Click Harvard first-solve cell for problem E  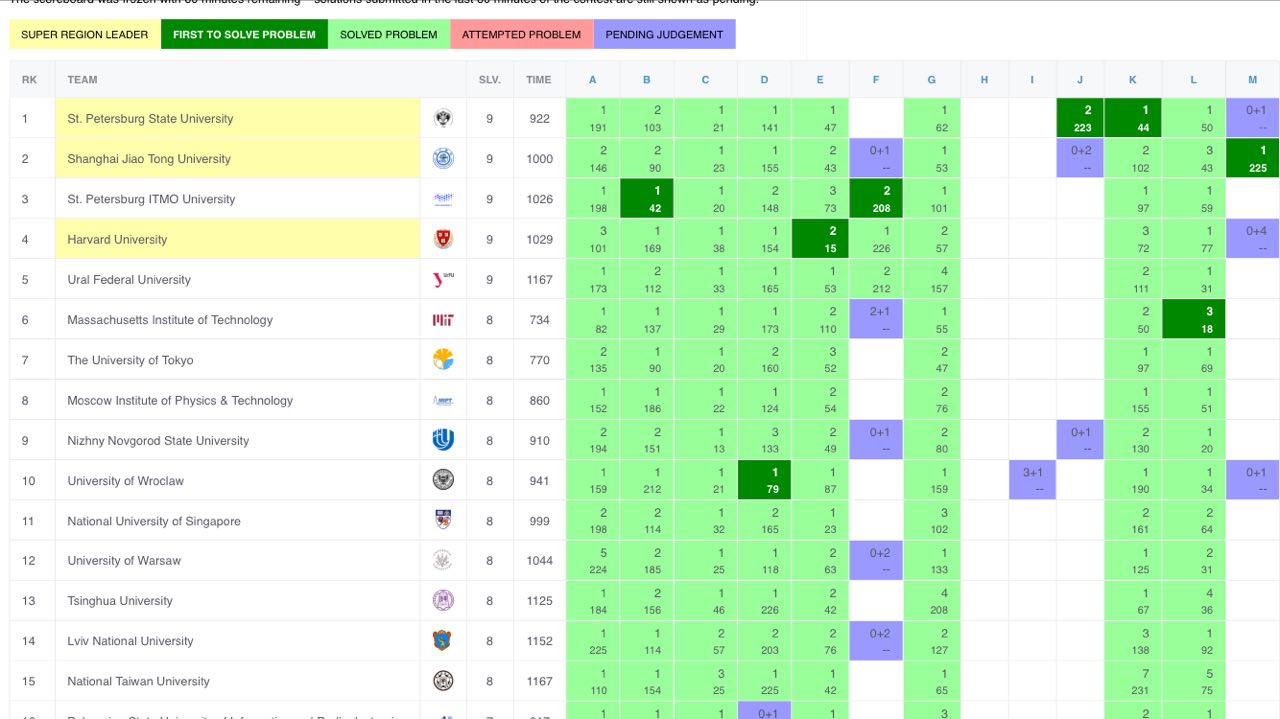tap(820, 239)
